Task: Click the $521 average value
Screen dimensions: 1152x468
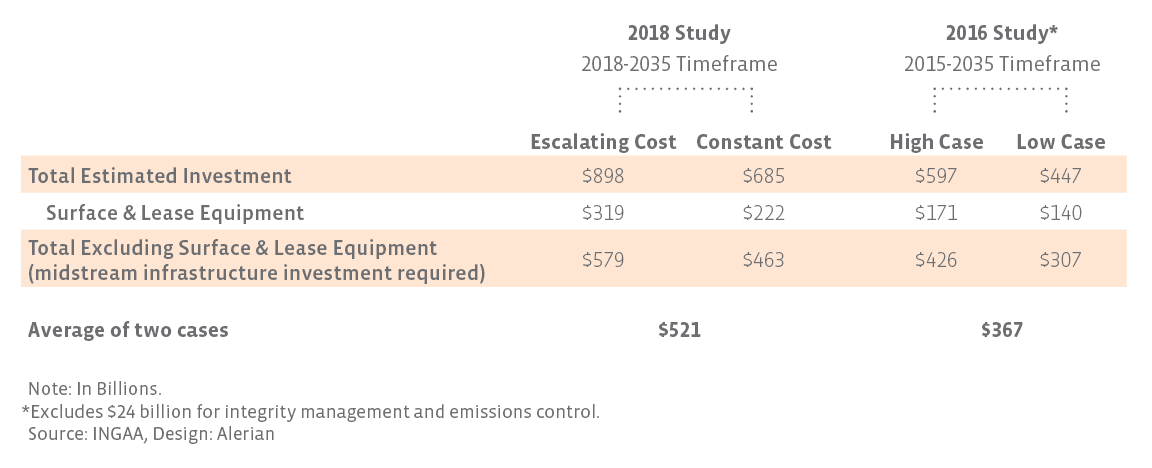Action: pos(679,330)
